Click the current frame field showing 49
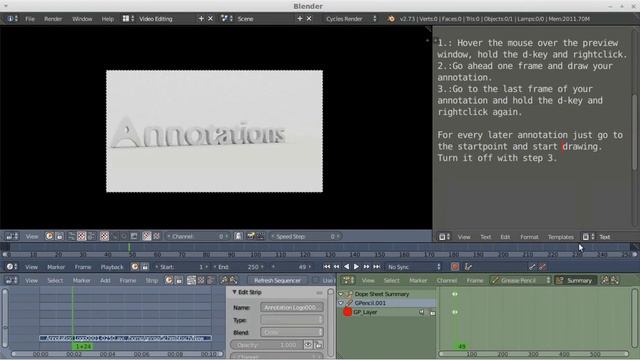The image size is (640, 360). tap(292, 267)
